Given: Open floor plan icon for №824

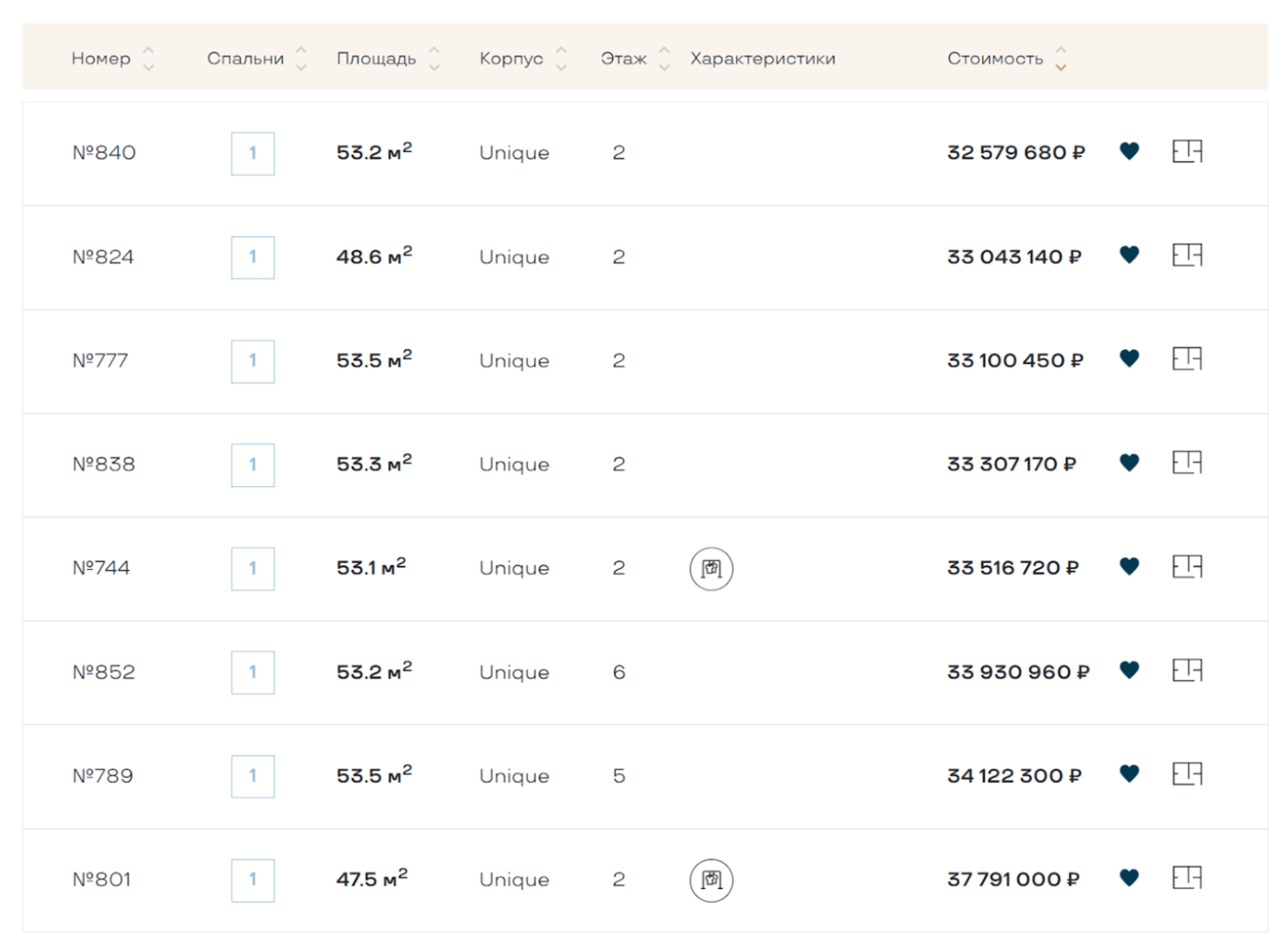Looking at the screenshot, I should [x=1187, y=255].
